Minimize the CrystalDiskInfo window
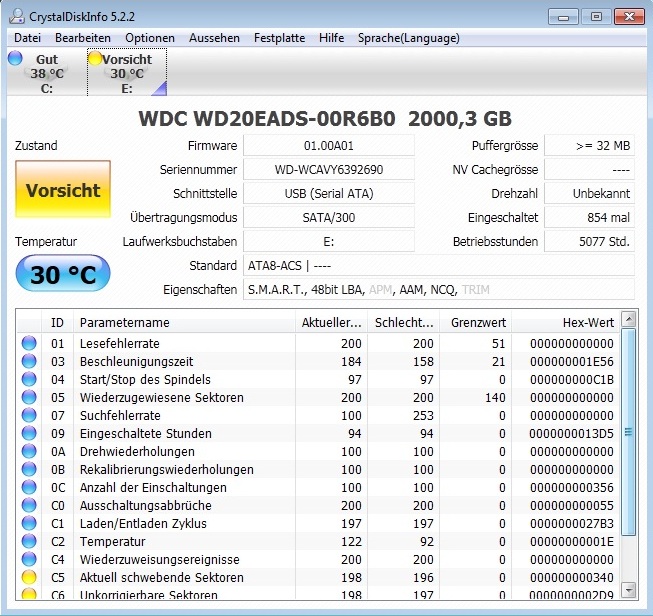 coord(563,17)
